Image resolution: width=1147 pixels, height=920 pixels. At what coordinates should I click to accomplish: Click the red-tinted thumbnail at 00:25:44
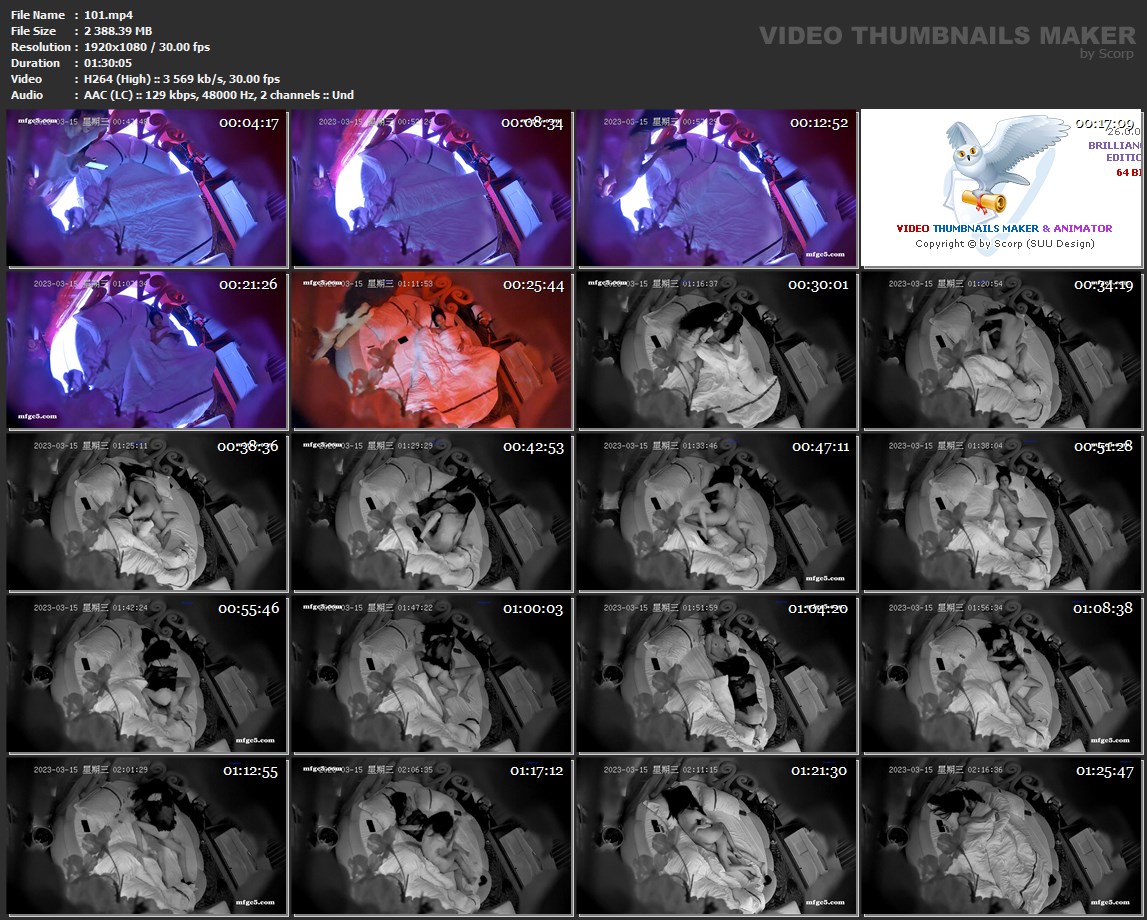tap(432, 350)
